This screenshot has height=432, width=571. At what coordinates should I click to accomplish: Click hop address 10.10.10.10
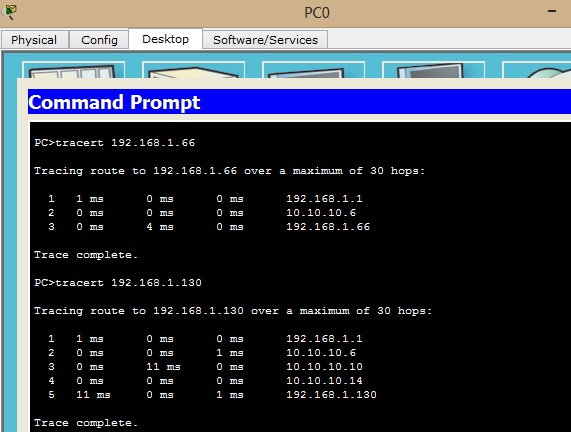(x=324, y=366)
